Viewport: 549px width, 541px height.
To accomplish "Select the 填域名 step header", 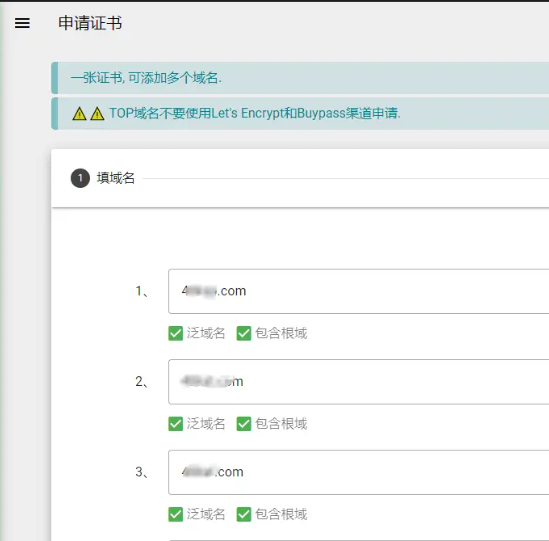I will (x=116, y=178).
